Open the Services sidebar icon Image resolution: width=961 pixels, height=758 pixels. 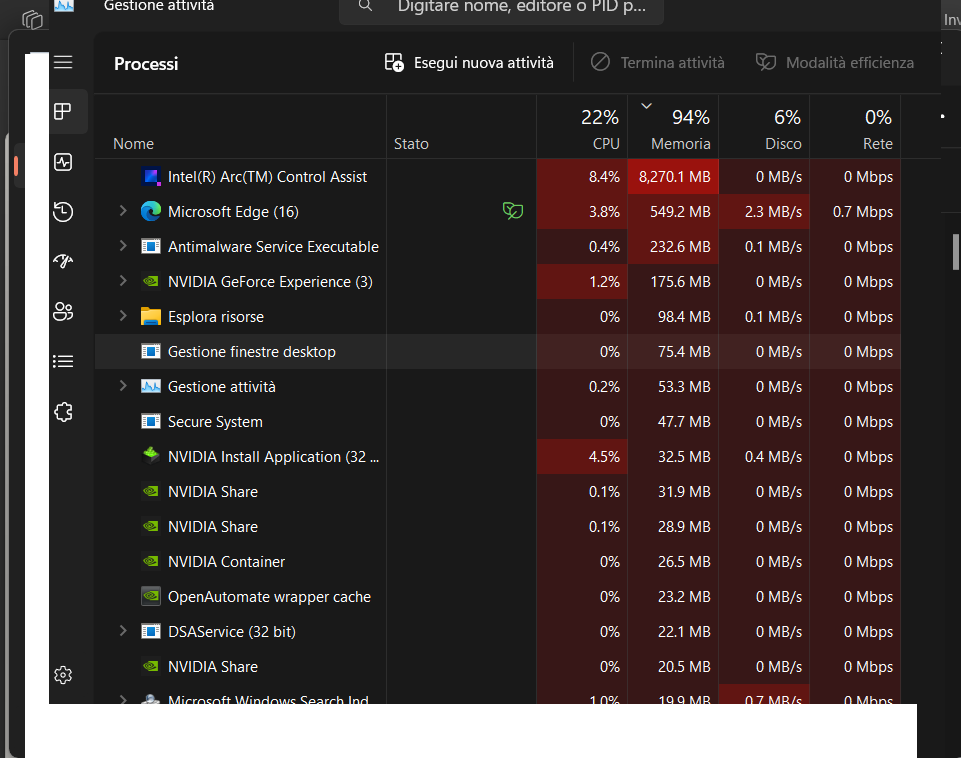[x=63, y=412]
